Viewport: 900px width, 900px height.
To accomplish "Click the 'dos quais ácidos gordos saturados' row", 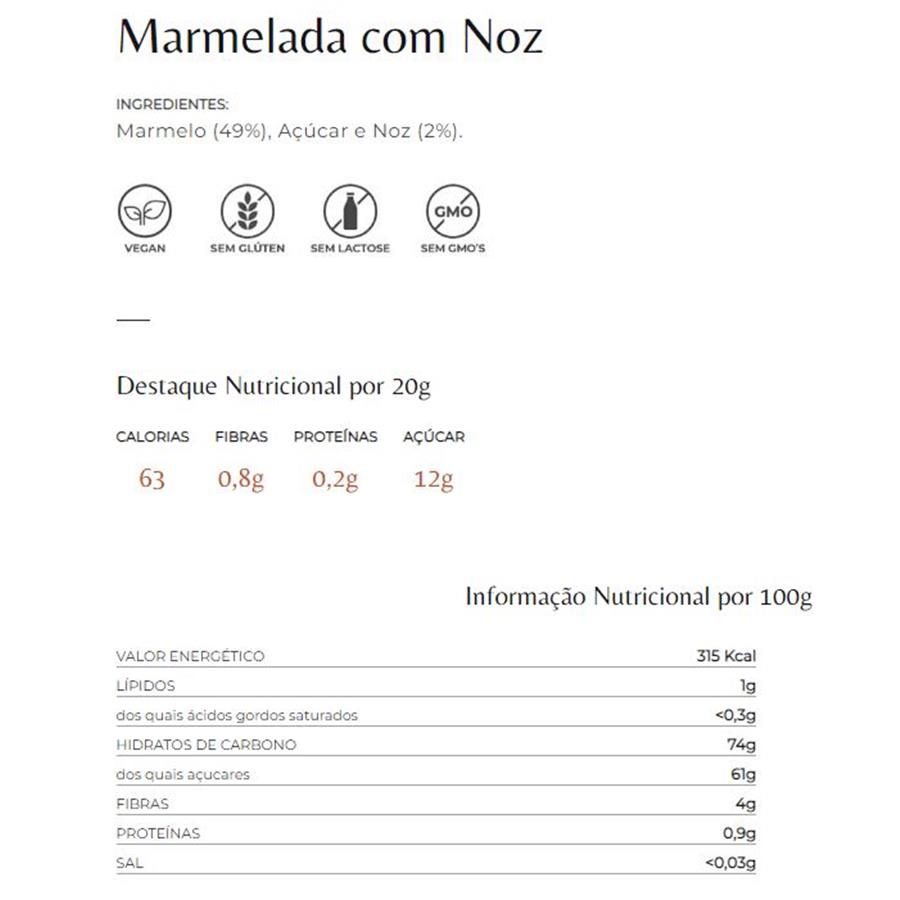I will point(237,715).
